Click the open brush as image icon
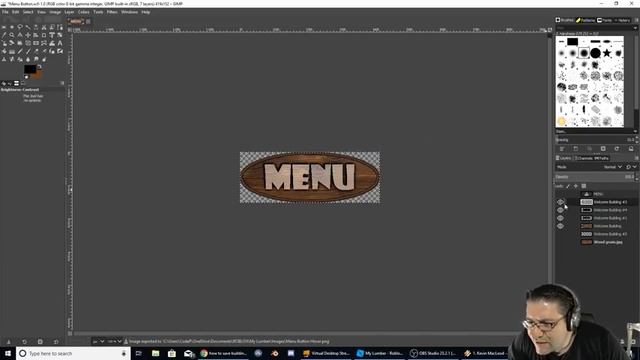The height and width of the screenshot is (360, 640). click(631, 149)
